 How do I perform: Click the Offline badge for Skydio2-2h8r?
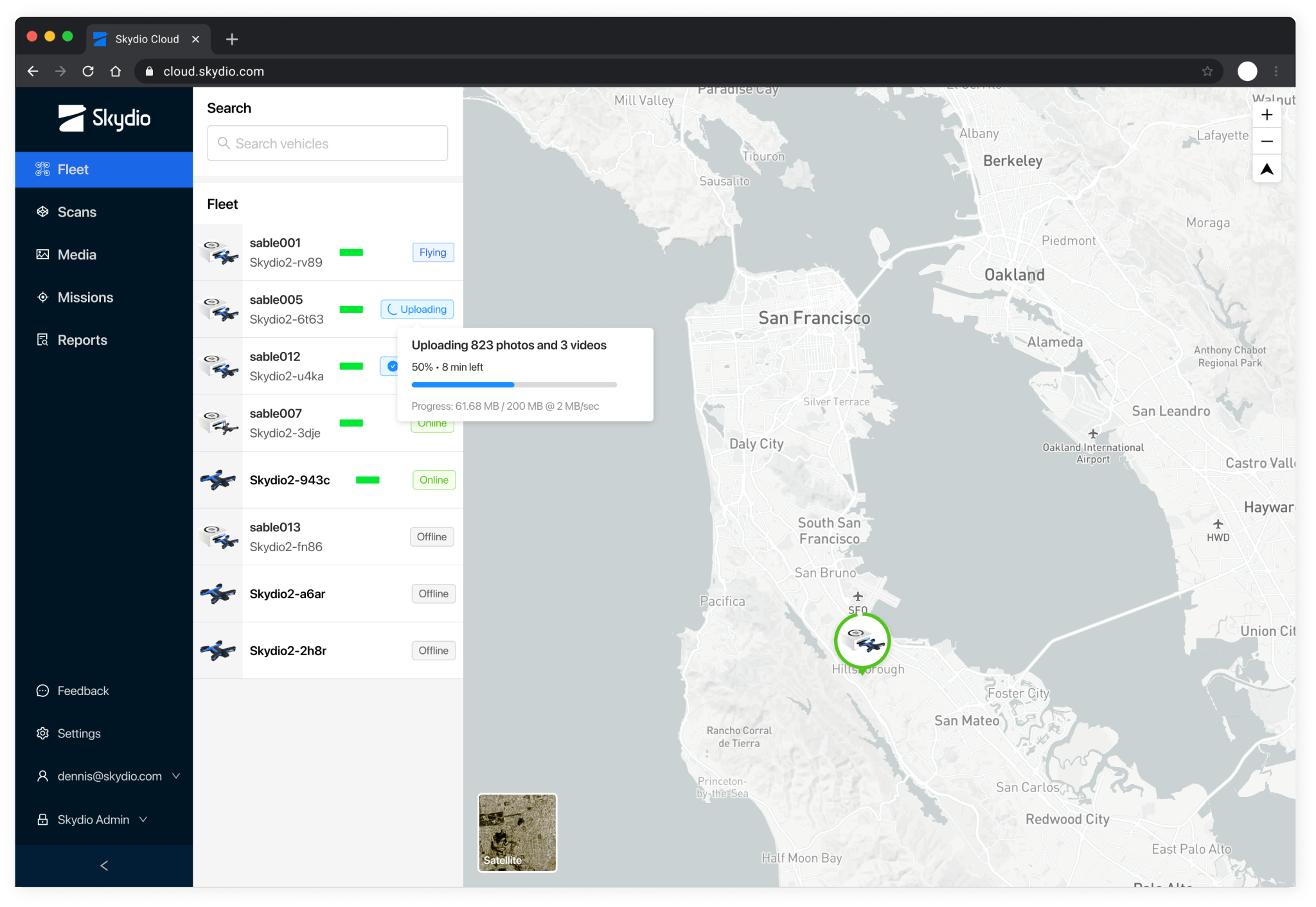click(434, 651)
